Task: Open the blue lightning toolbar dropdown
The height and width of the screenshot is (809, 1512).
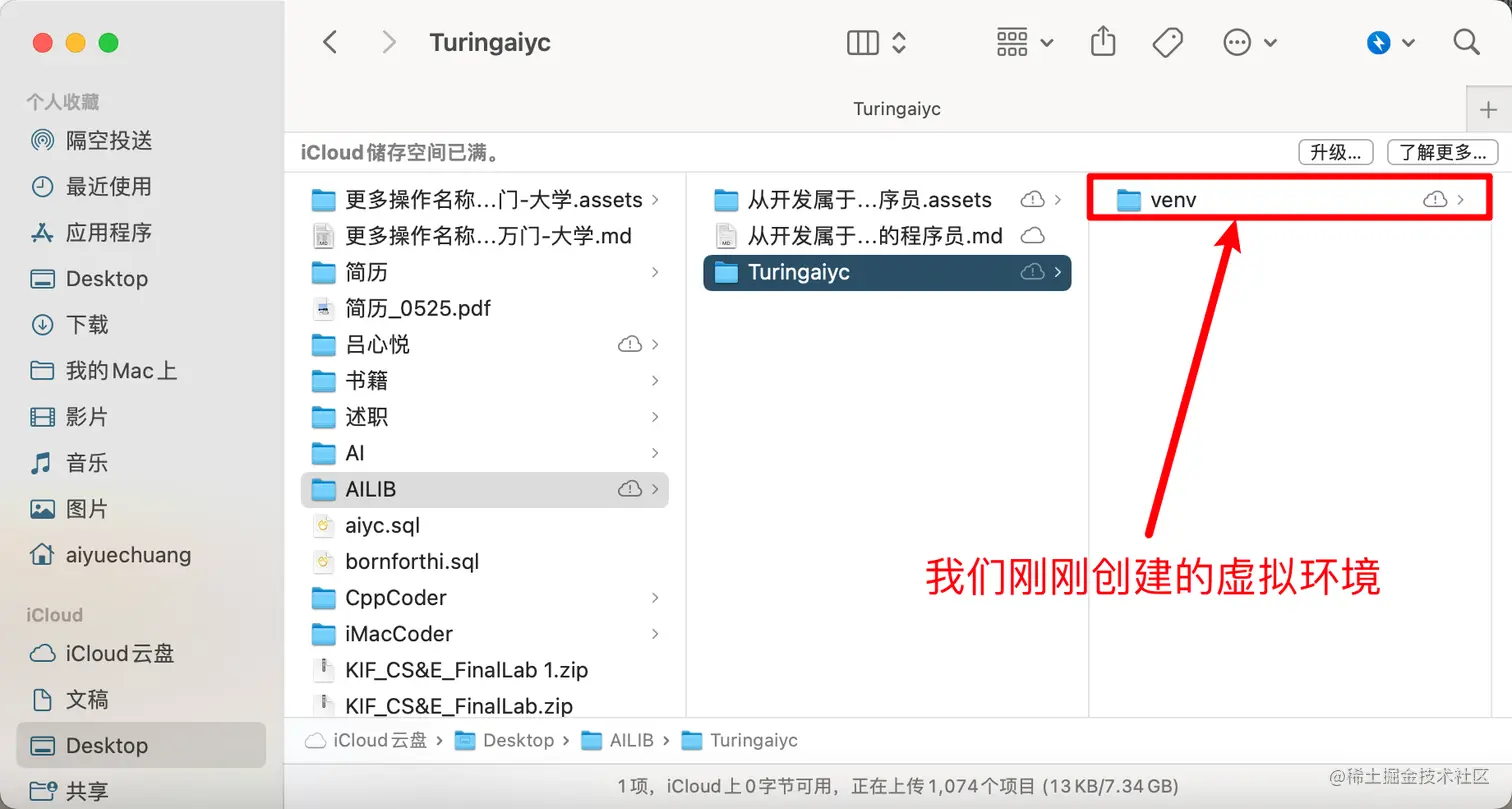Action: [1390, 43]
